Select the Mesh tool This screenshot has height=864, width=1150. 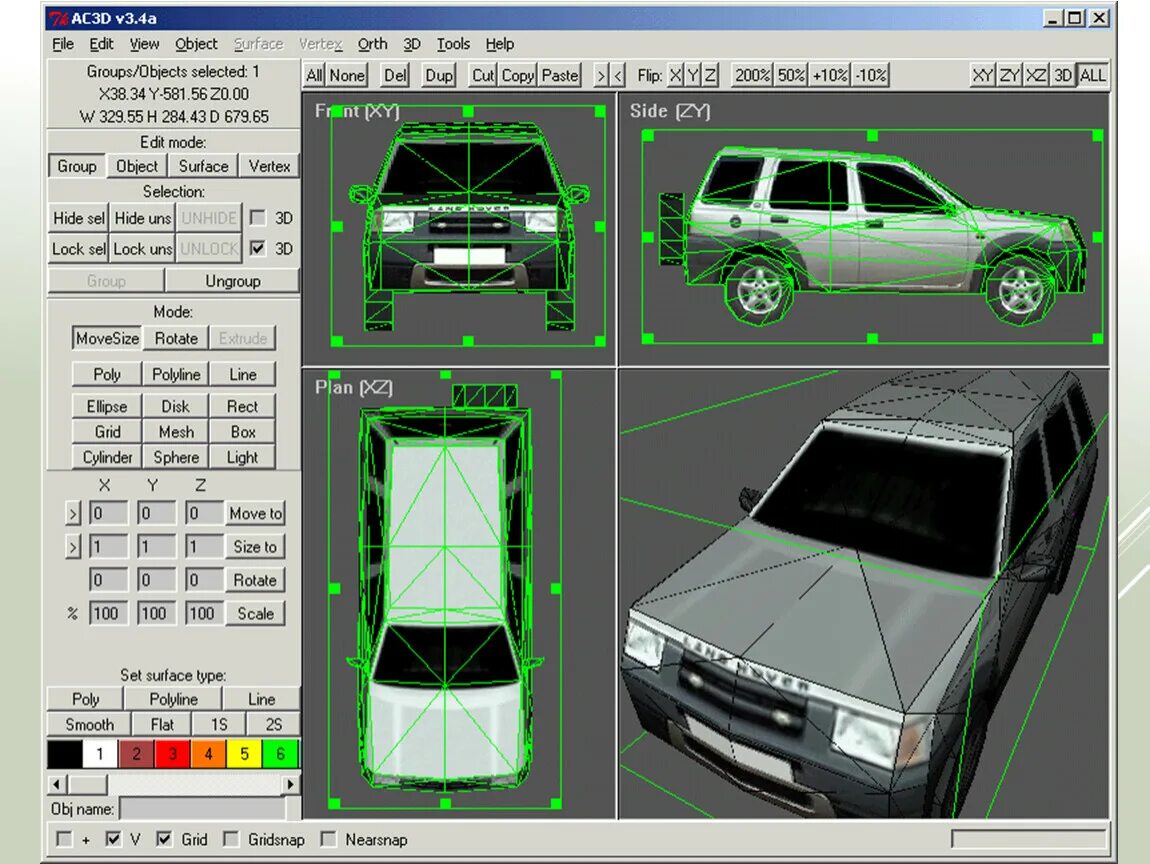(x=176, y=432)
